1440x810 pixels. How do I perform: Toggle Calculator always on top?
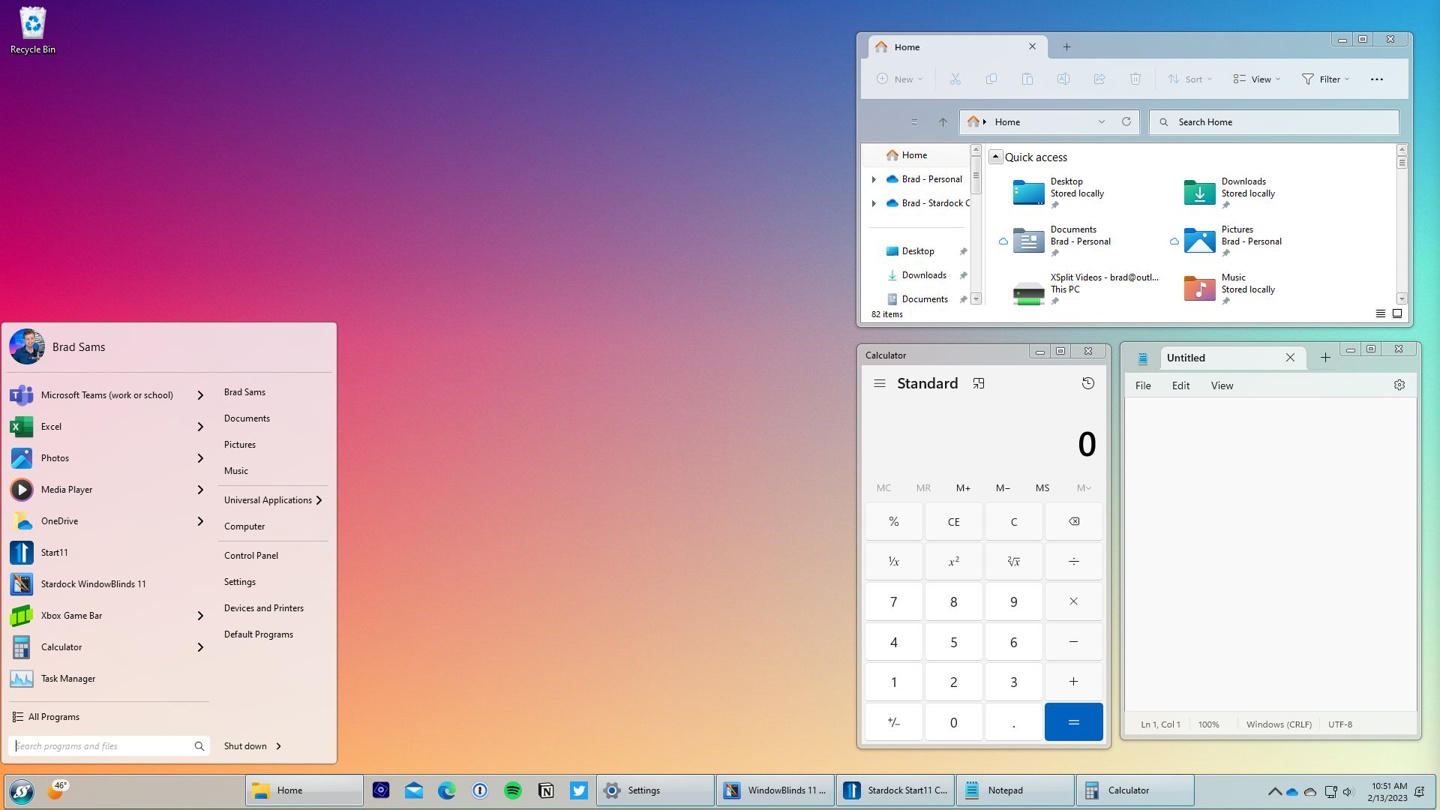point(978,383)
